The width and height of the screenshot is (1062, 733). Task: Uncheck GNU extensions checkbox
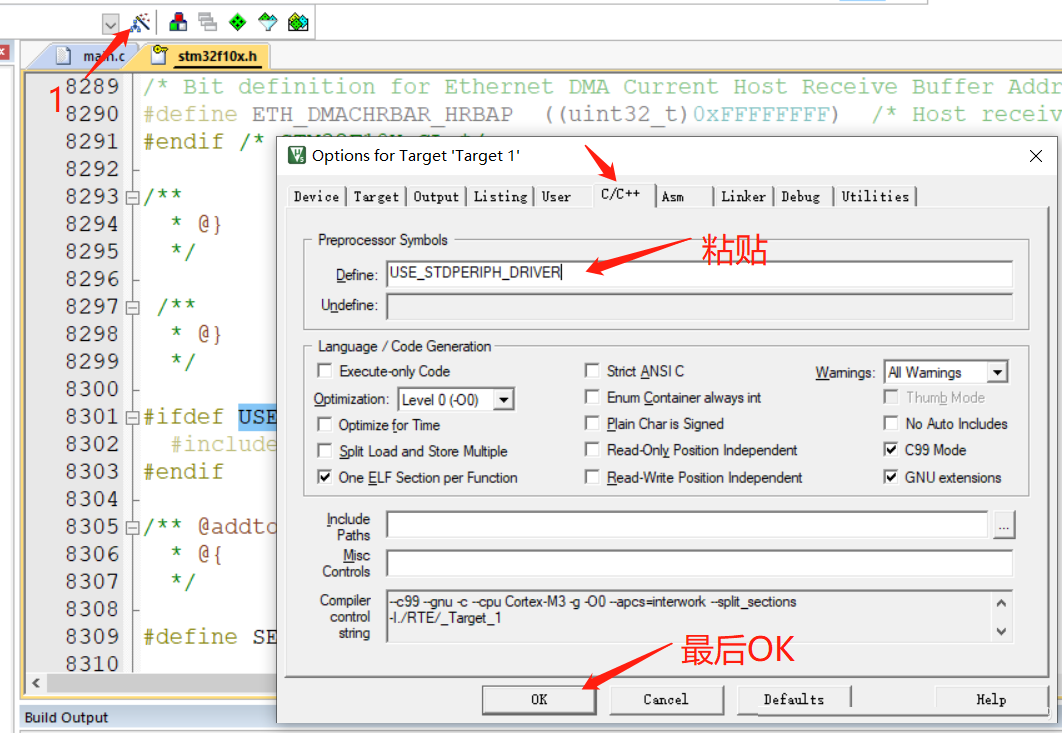891,477
